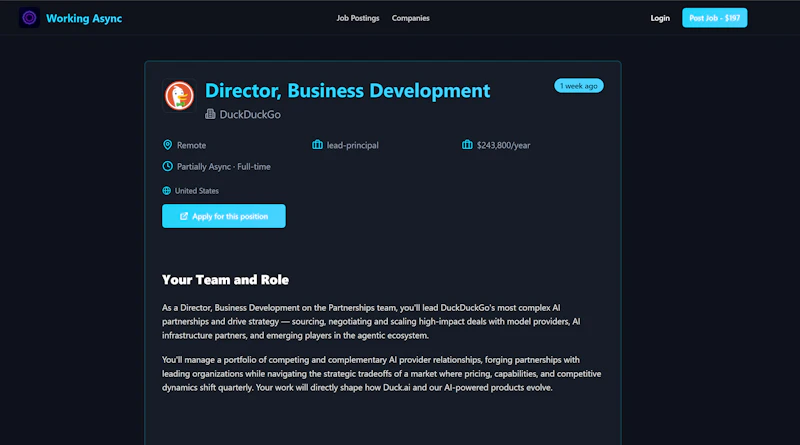Viewport: 800px width, 445px height.
Task: Click the paragraph starting As a Director
Action: click(x=371, y=322)
